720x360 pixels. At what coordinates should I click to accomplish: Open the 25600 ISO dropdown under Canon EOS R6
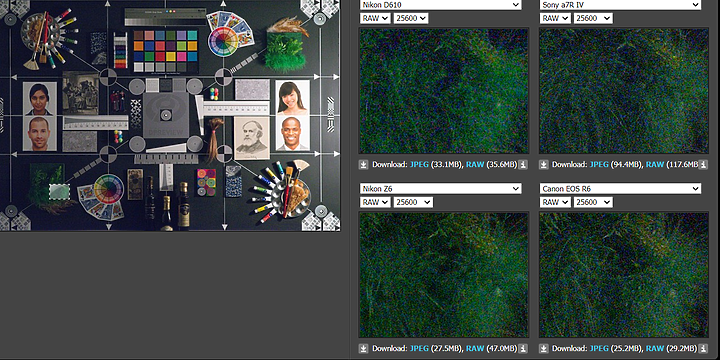point(593,202)
